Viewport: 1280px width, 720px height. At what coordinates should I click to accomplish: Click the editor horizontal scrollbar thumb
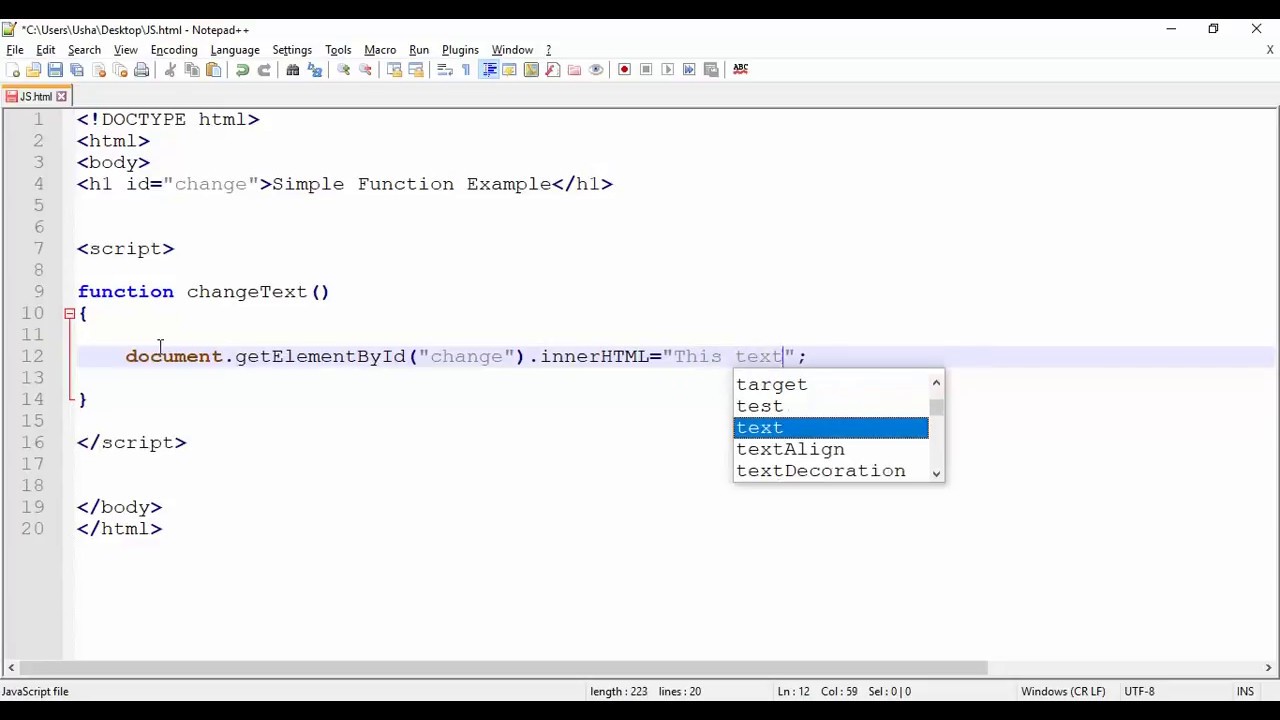tap(504, 668)
